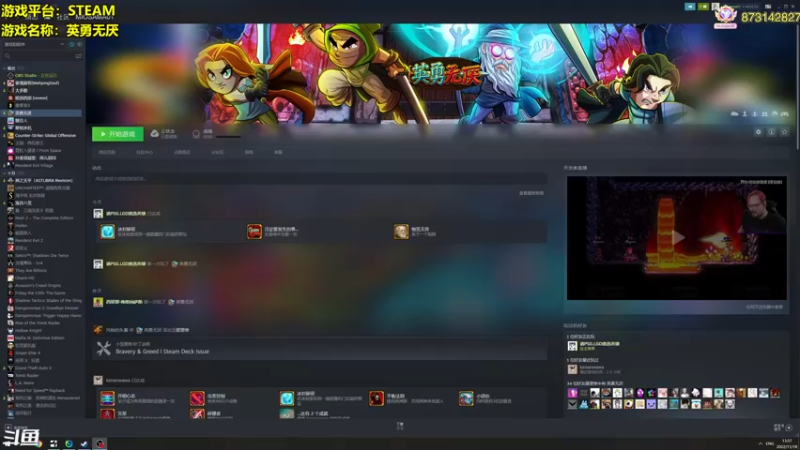Image resolution: width=800 pixels, height=450 pixels.
Task: Click the green 开始游戏 play button
Action: click(117, 134)
